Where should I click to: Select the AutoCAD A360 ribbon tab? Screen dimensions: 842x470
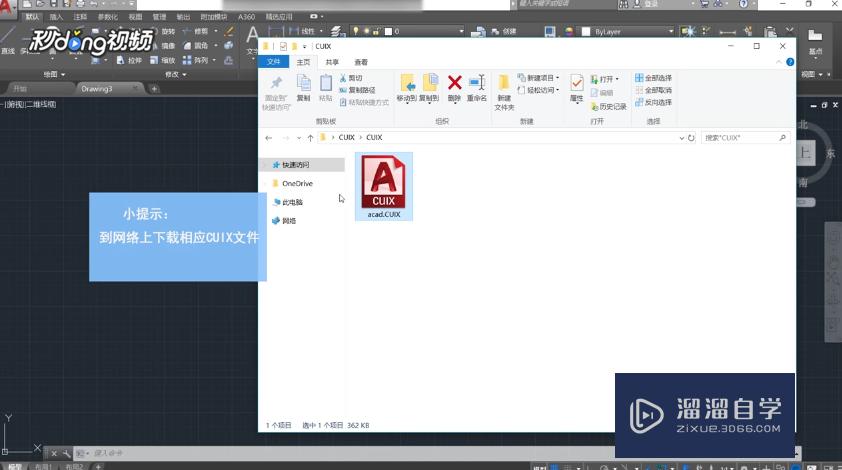[x=246, y=17]
